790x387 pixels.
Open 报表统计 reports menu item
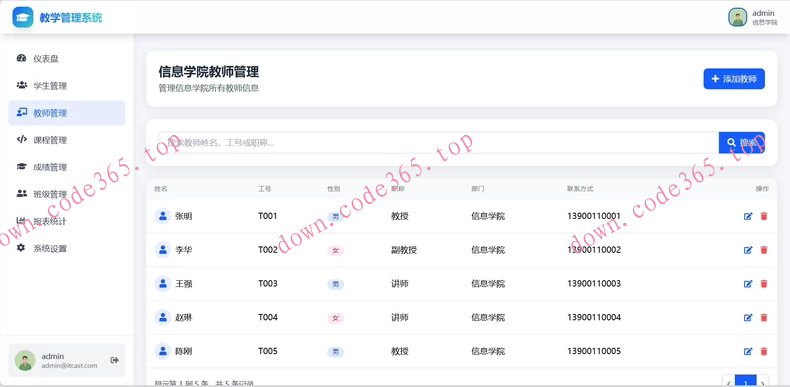pyautogui.click(x=67, y=221)
